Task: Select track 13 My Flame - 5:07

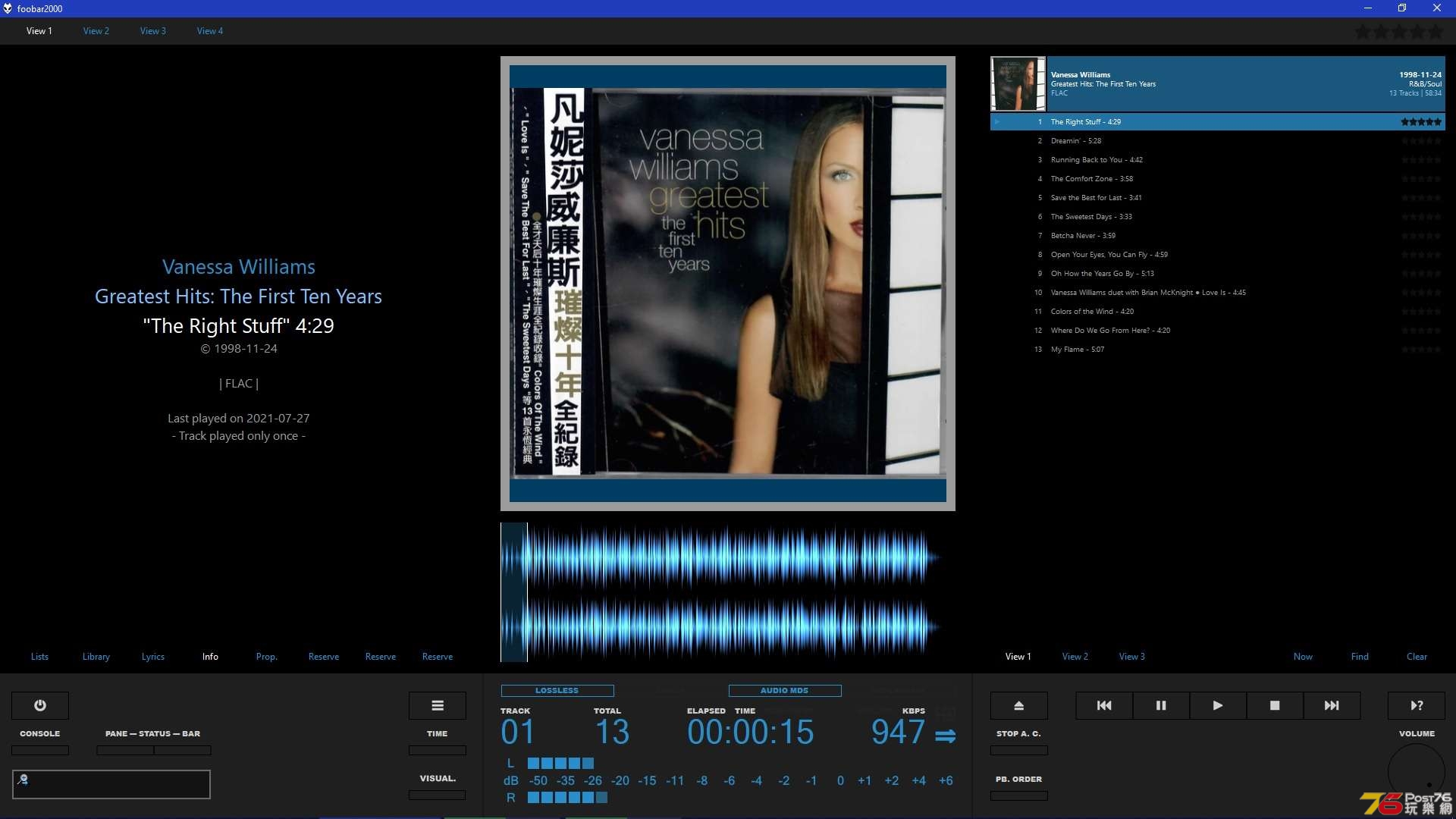Action: (x=1218, y=350)
